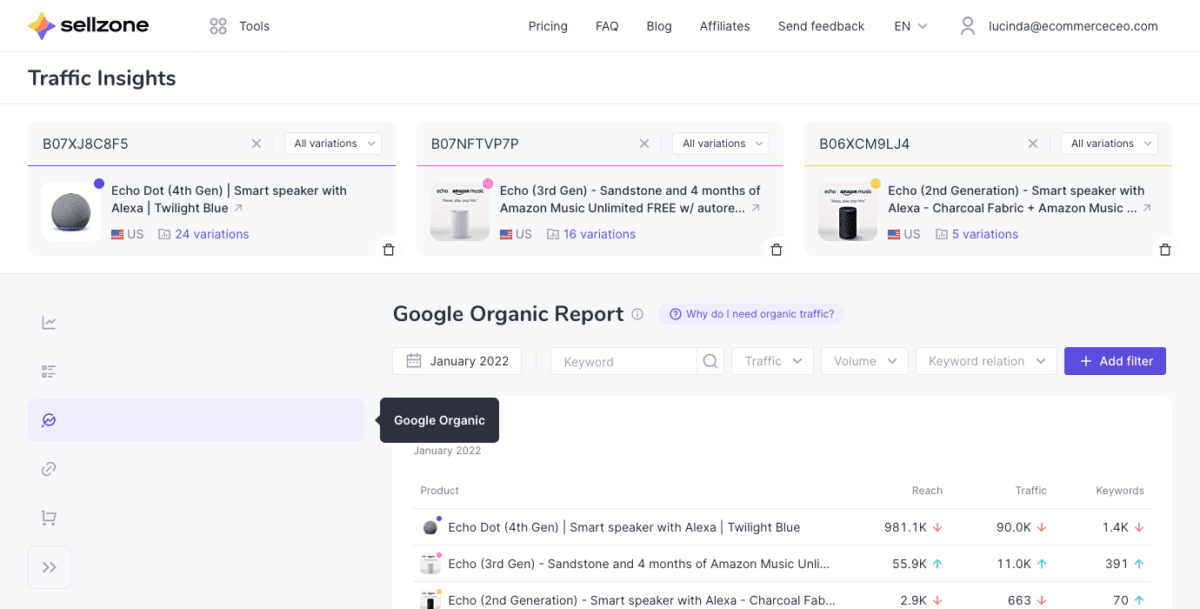Click the Product column header
This screenshot has width=1200, height=609.
pos(440,490)
